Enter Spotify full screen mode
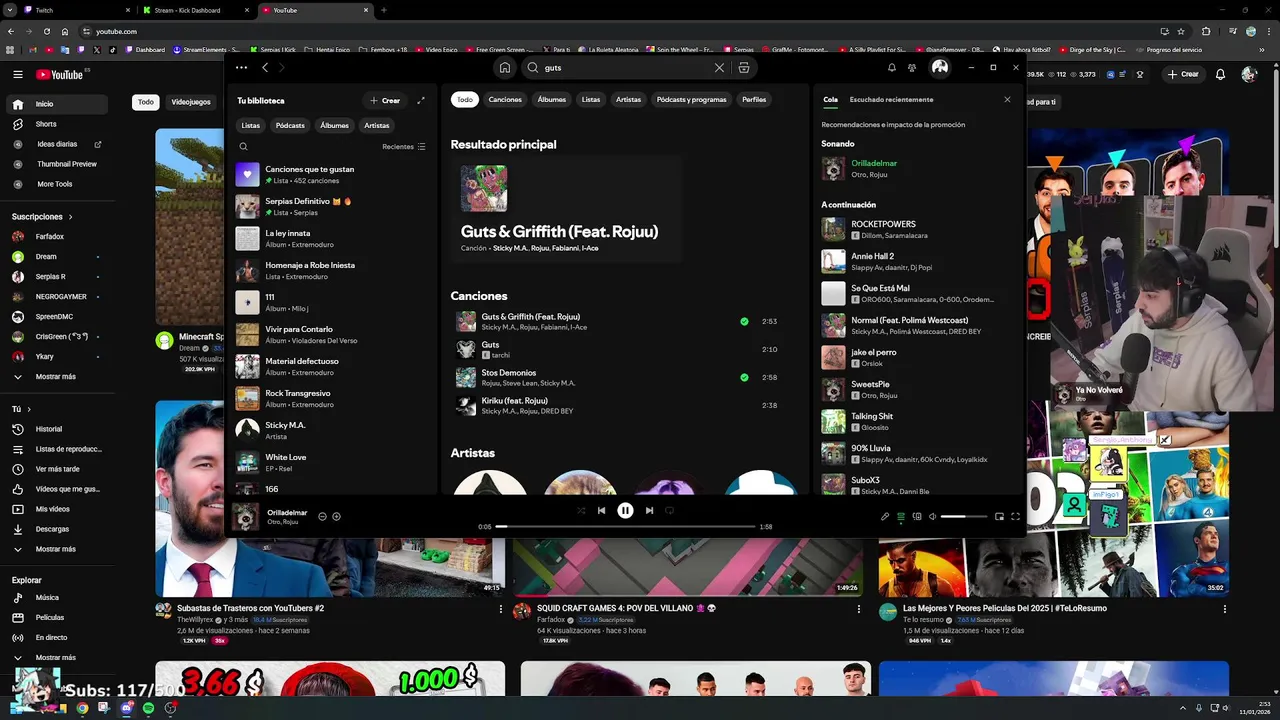This screenshot has width=1280, height=720. pos(1015,517)
